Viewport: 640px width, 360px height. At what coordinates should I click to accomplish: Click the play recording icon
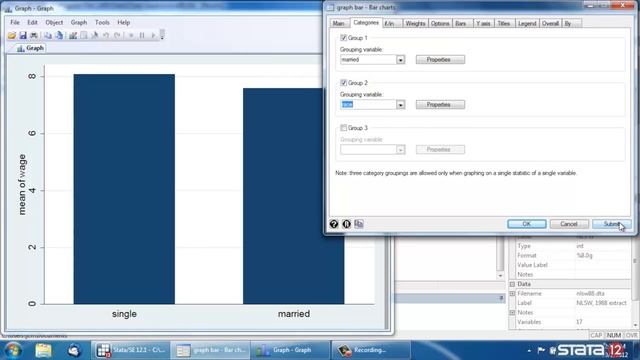(153, 36)
